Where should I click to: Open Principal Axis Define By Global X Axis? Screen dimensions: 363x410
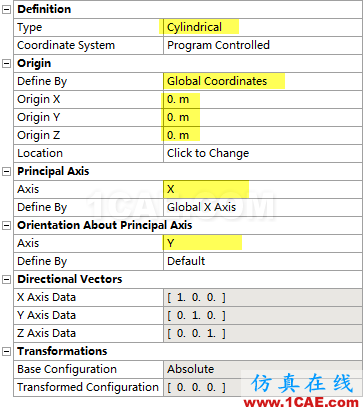click(263, 207)
